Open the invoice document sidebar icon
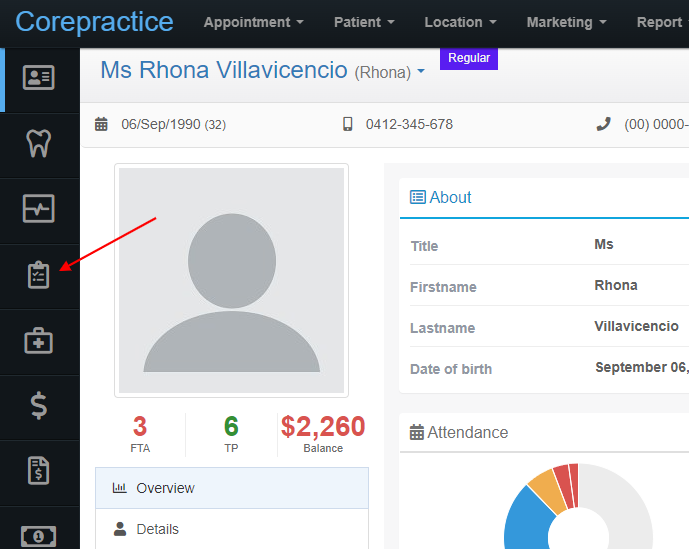The height and width of the screenshot is (549, 689). pyautogui.click(x=39, y=470)
